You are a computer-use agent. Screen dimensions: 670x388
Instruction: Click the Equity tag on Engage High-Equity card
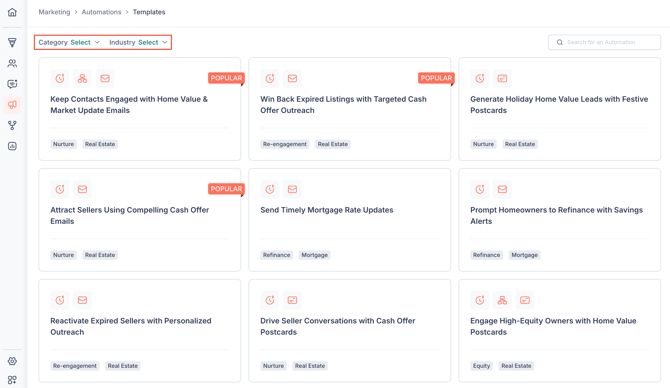pos(481,366)
